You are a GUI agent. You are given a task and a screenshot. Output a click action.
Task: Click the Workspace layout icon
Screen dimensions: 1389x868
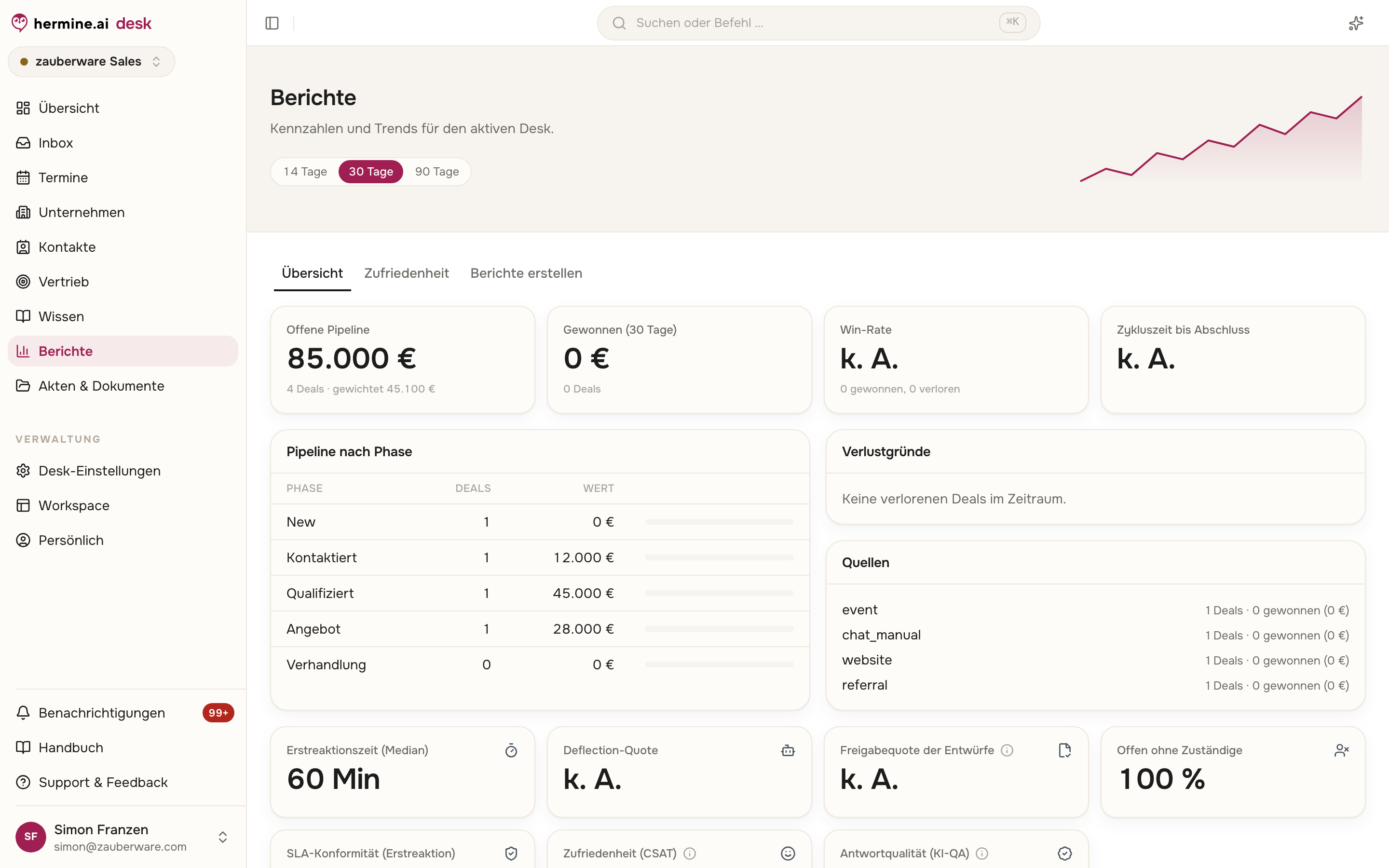[x=23, y=506]
